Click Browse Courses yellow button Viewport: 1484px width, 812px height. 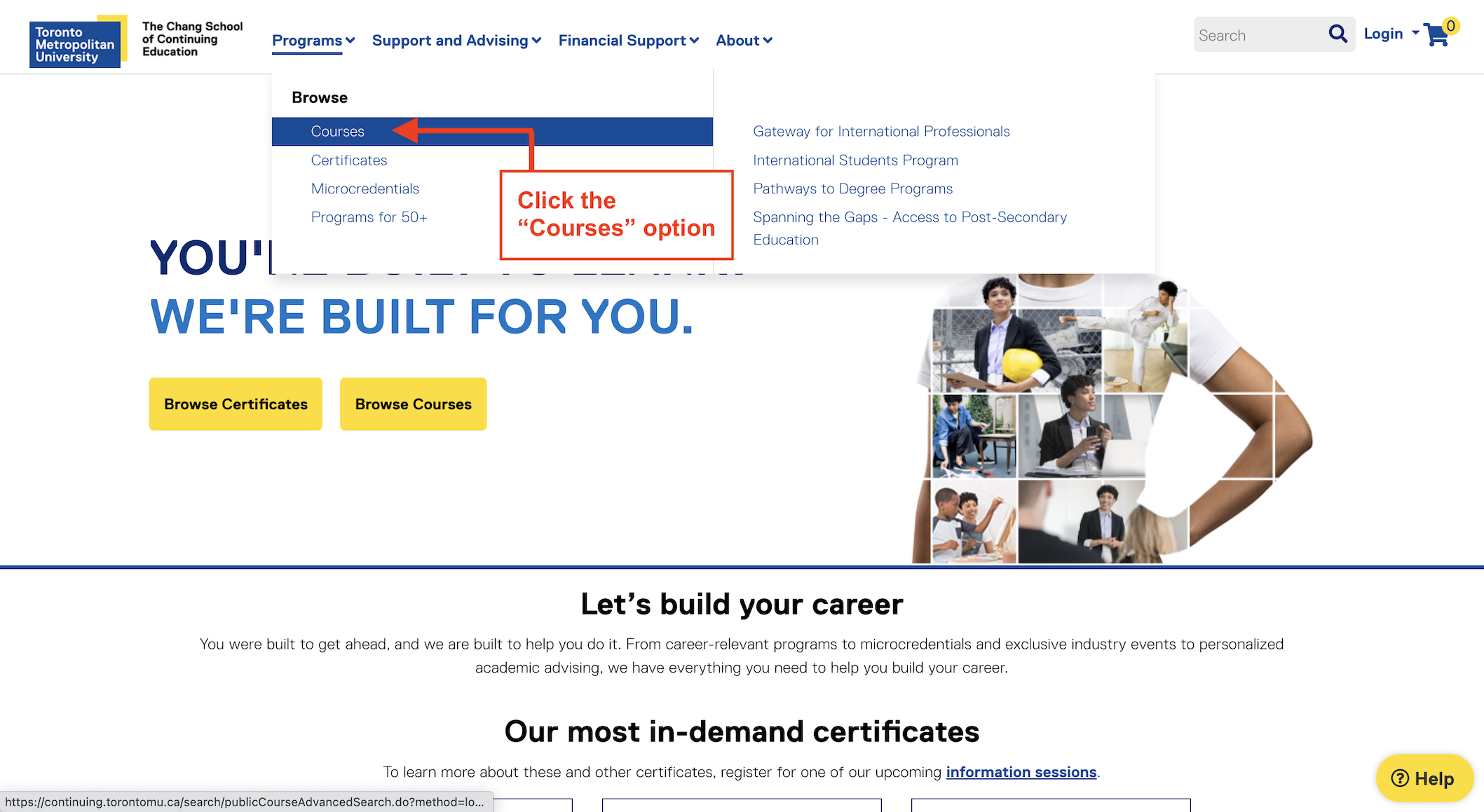click(413, 404)
